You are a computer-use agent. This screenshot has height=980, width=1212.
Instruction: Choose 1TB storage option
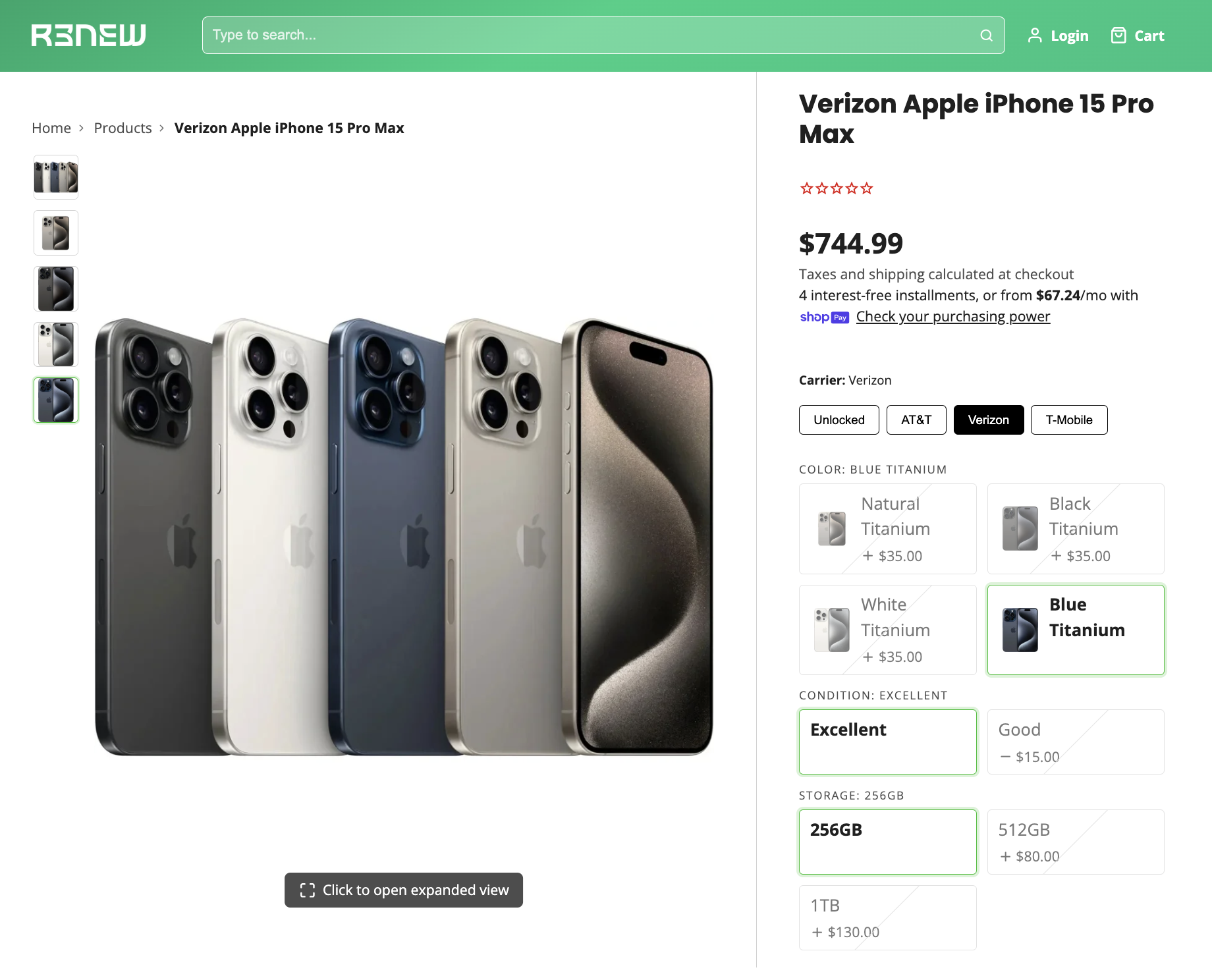pyautogui.click(x=887, y=917)
